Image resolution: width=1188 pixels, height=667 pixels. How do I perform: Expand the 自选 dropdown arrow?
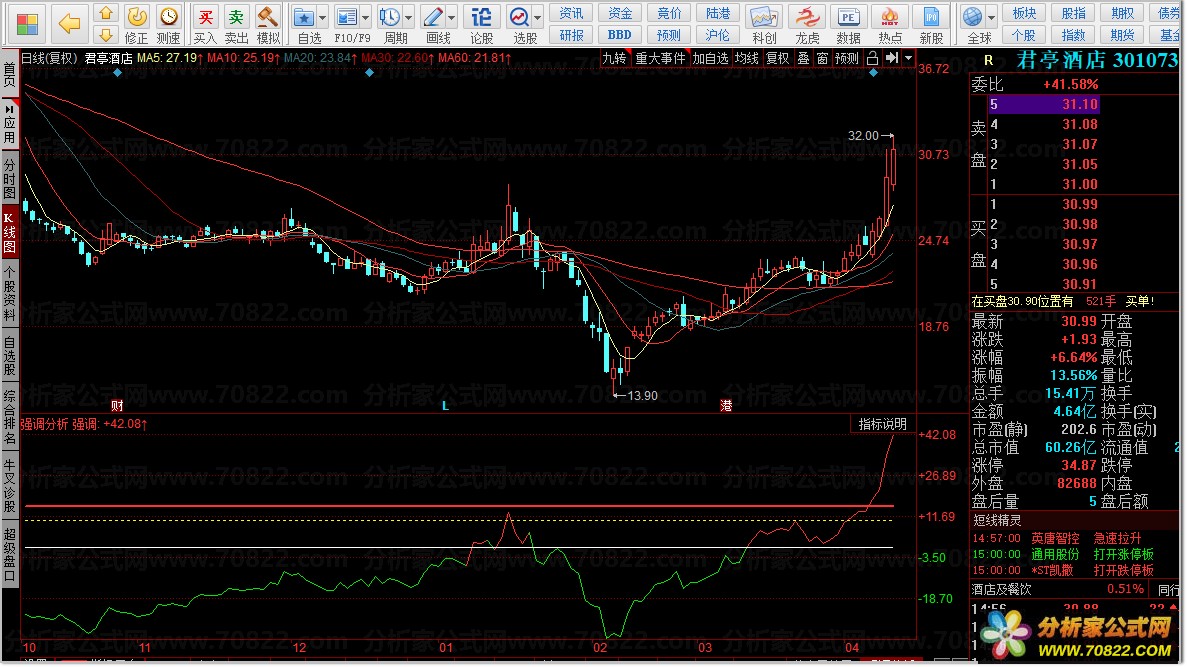(x=323, y=17)
